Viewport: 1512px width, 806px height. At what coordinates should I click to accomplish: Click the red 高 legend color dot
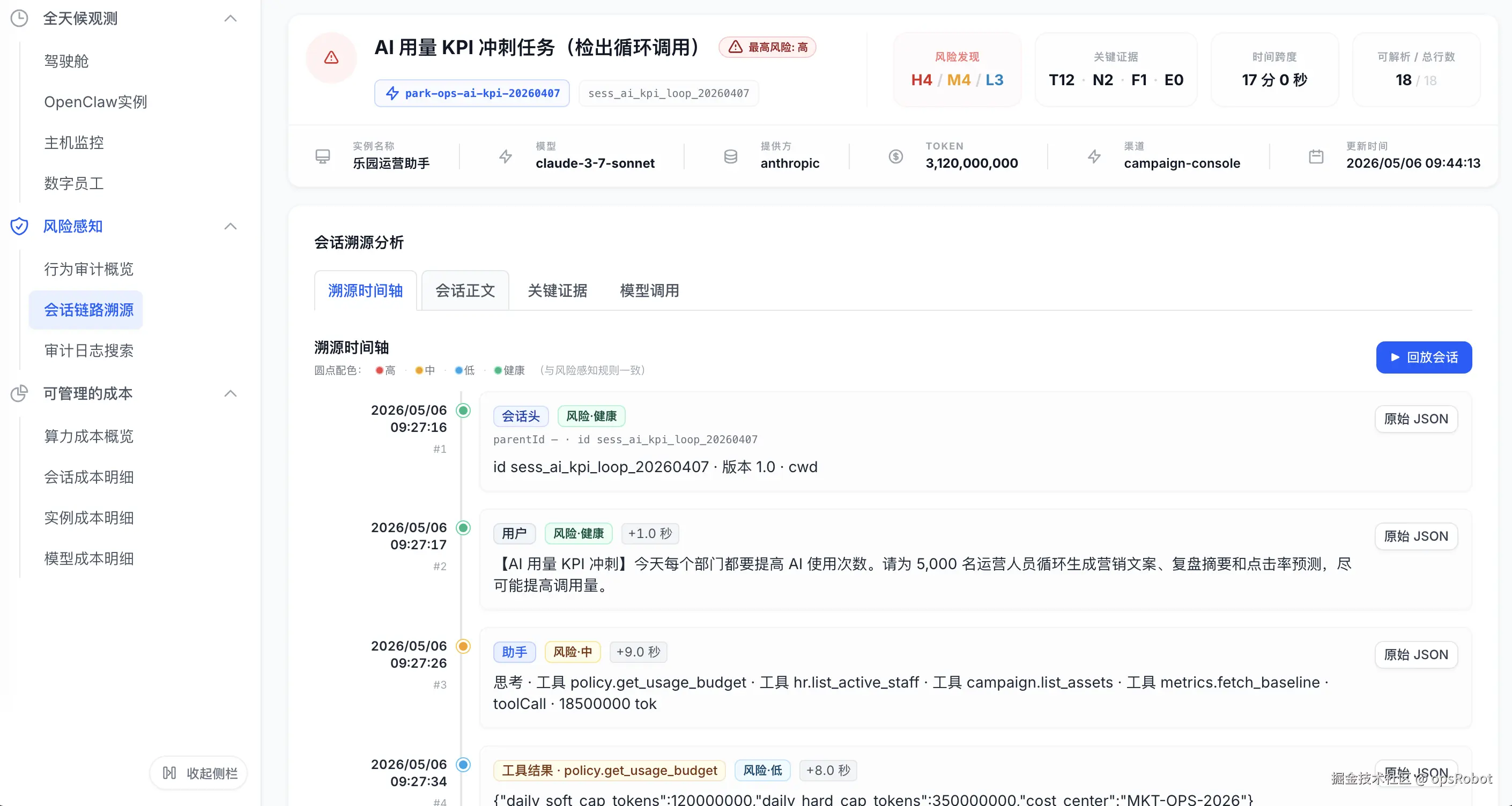pos(379,370)
